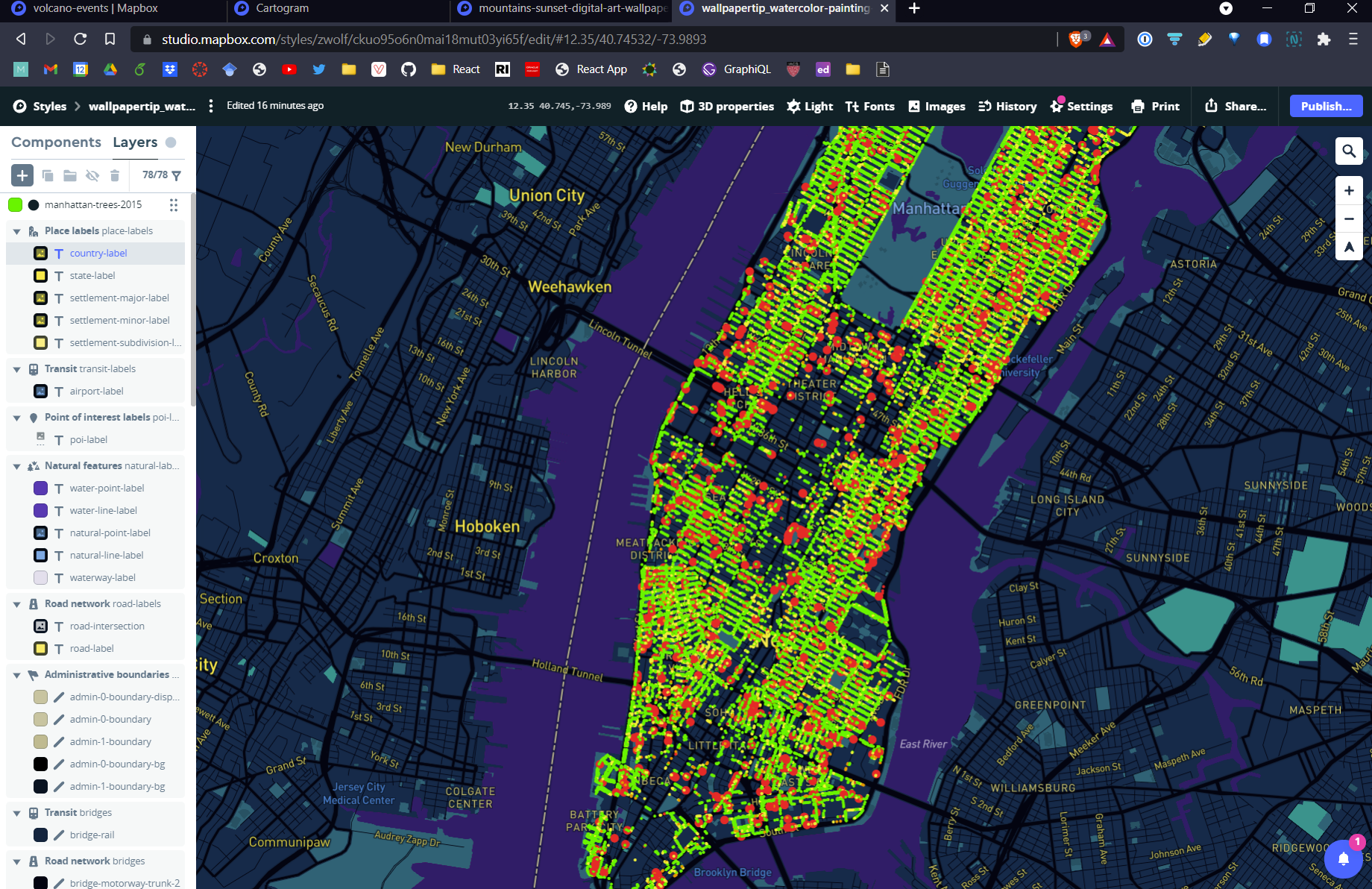This screenshot has width=1372, height=889.
Task: Click the Publish button
Action: (1326, 106)
